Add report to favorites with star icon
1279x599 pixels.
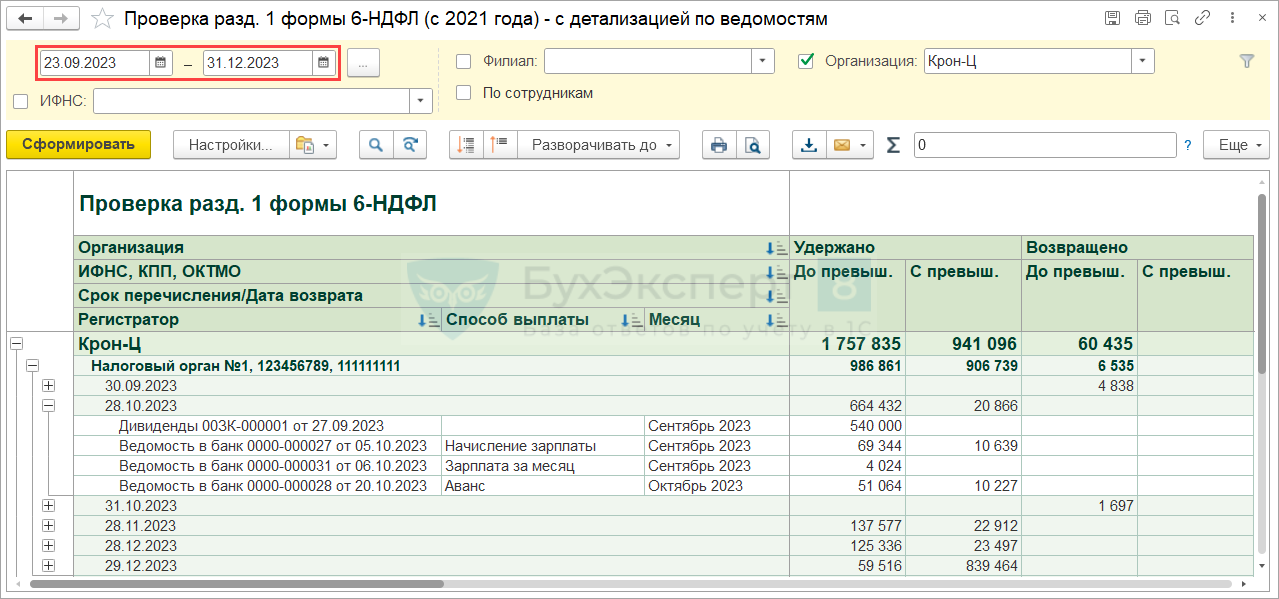pyautogui.click(x=102, y=19)
